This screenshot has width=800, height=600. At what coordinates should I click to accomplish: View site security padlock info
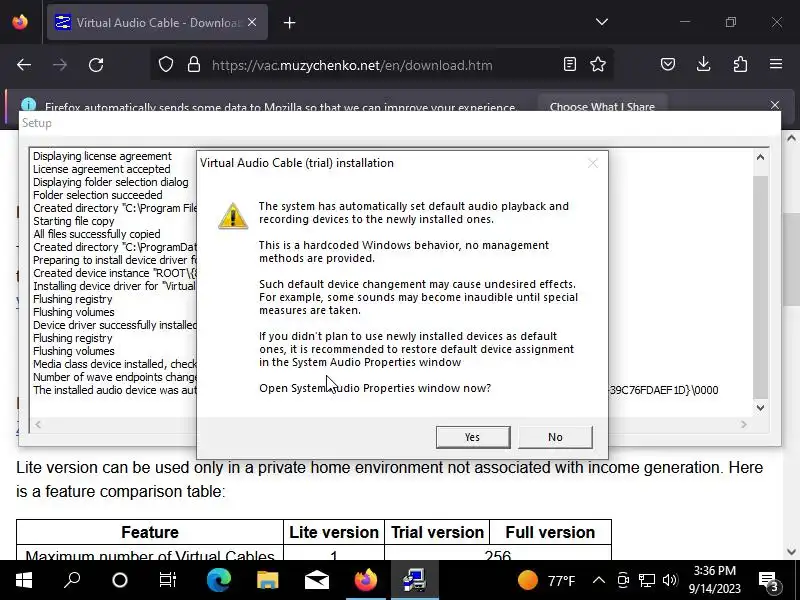coord(194,65)
